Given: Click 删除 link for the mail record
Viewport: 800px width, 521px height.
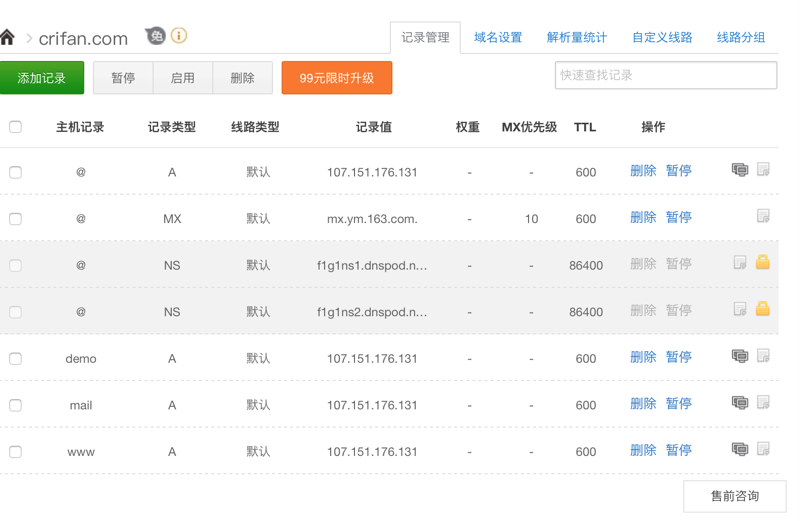Looking at the screenshot, I should pyautogui.click(x=643, y=404).
